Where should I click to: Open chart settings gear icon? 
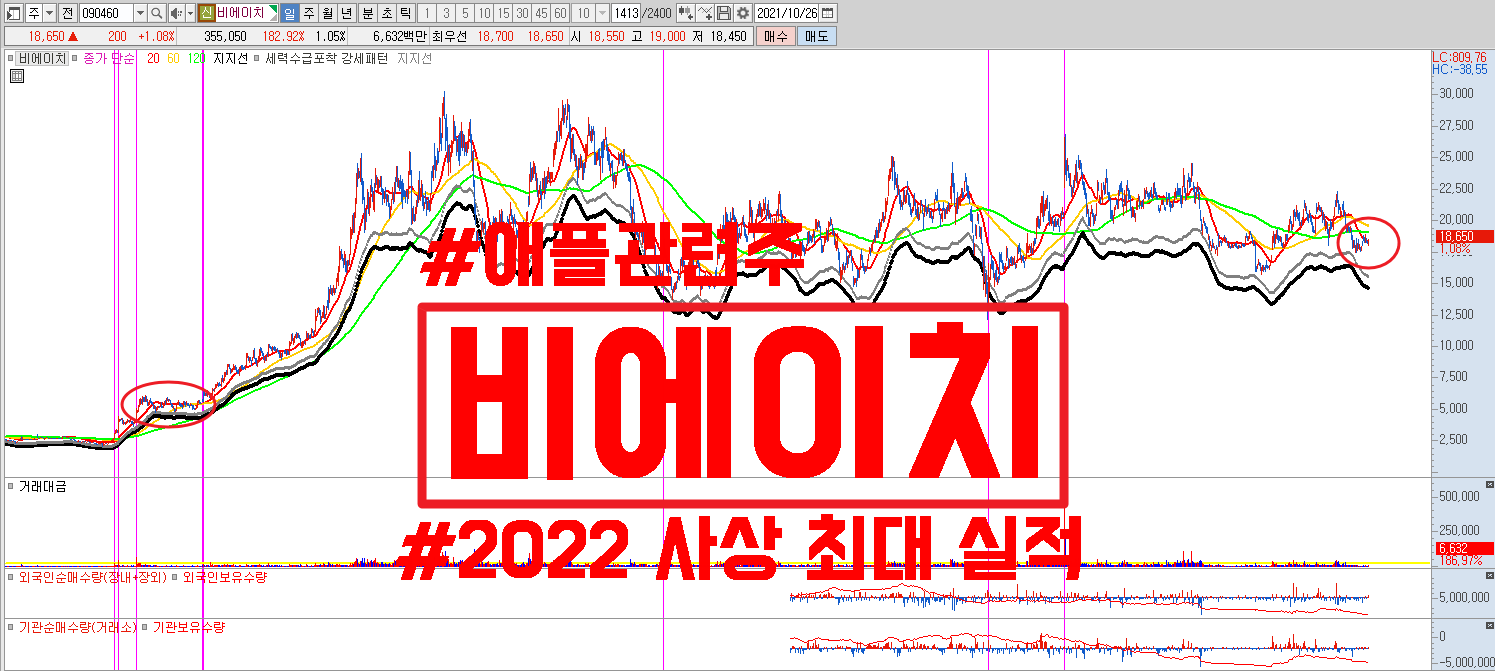pos(743,13)
